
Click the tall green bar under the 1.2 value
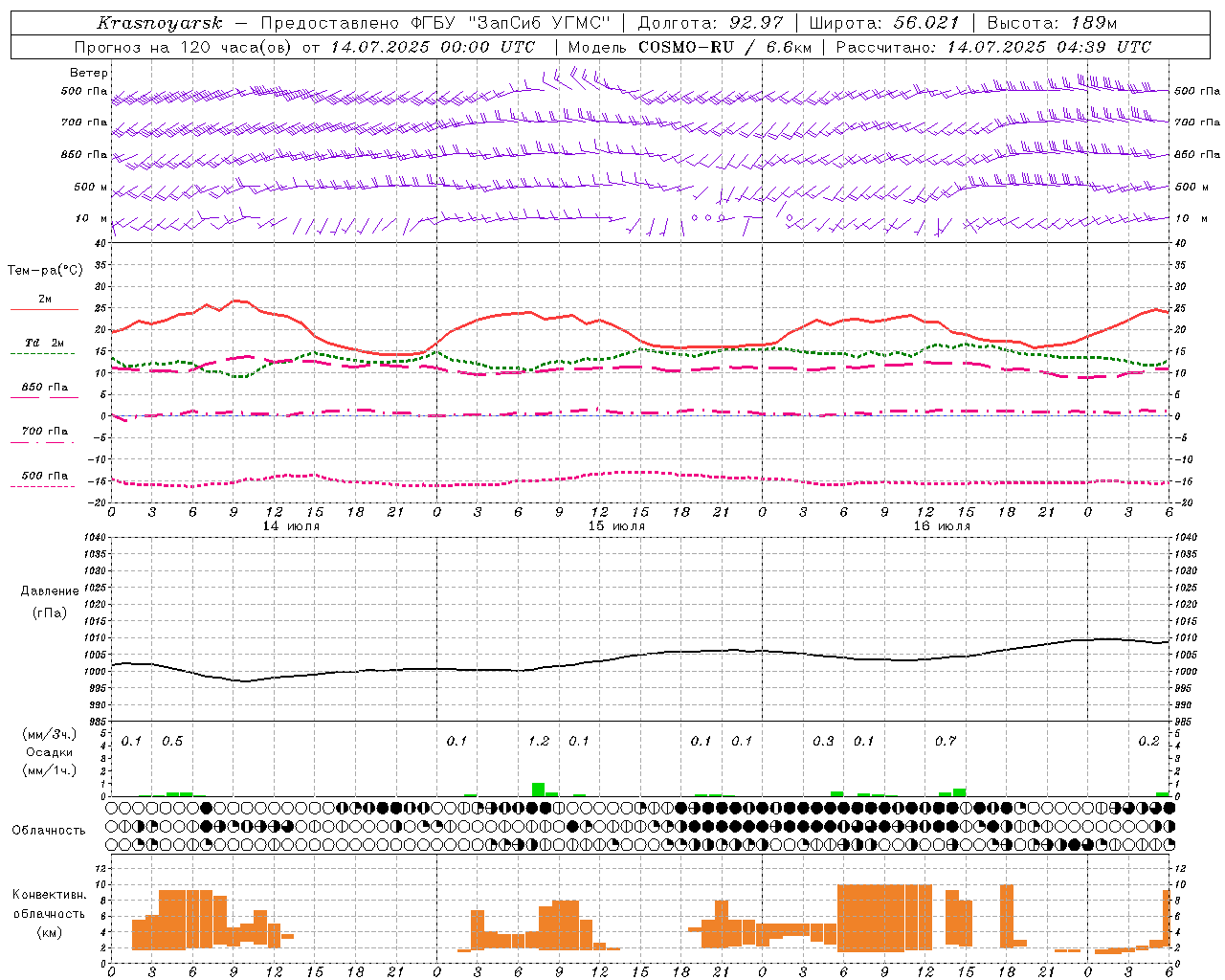click(x=539, y=790)
